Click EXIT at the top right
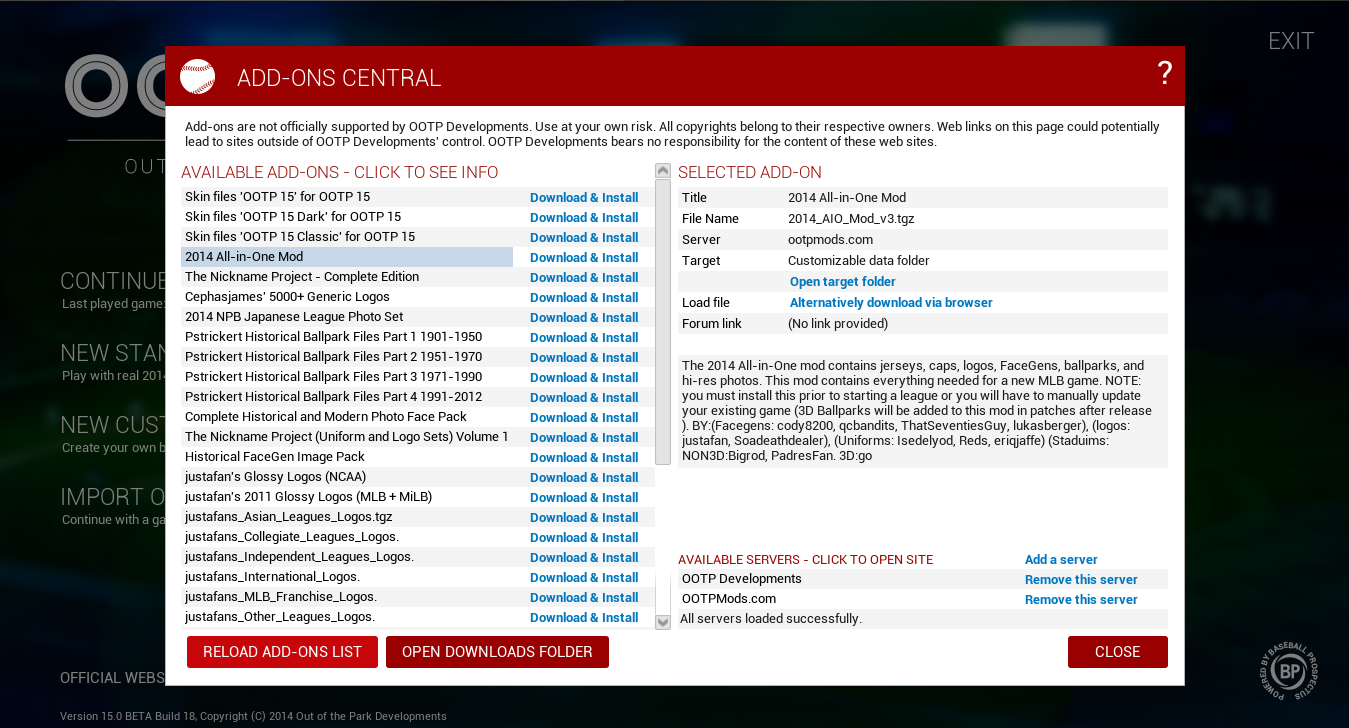 click(1291, 41)
